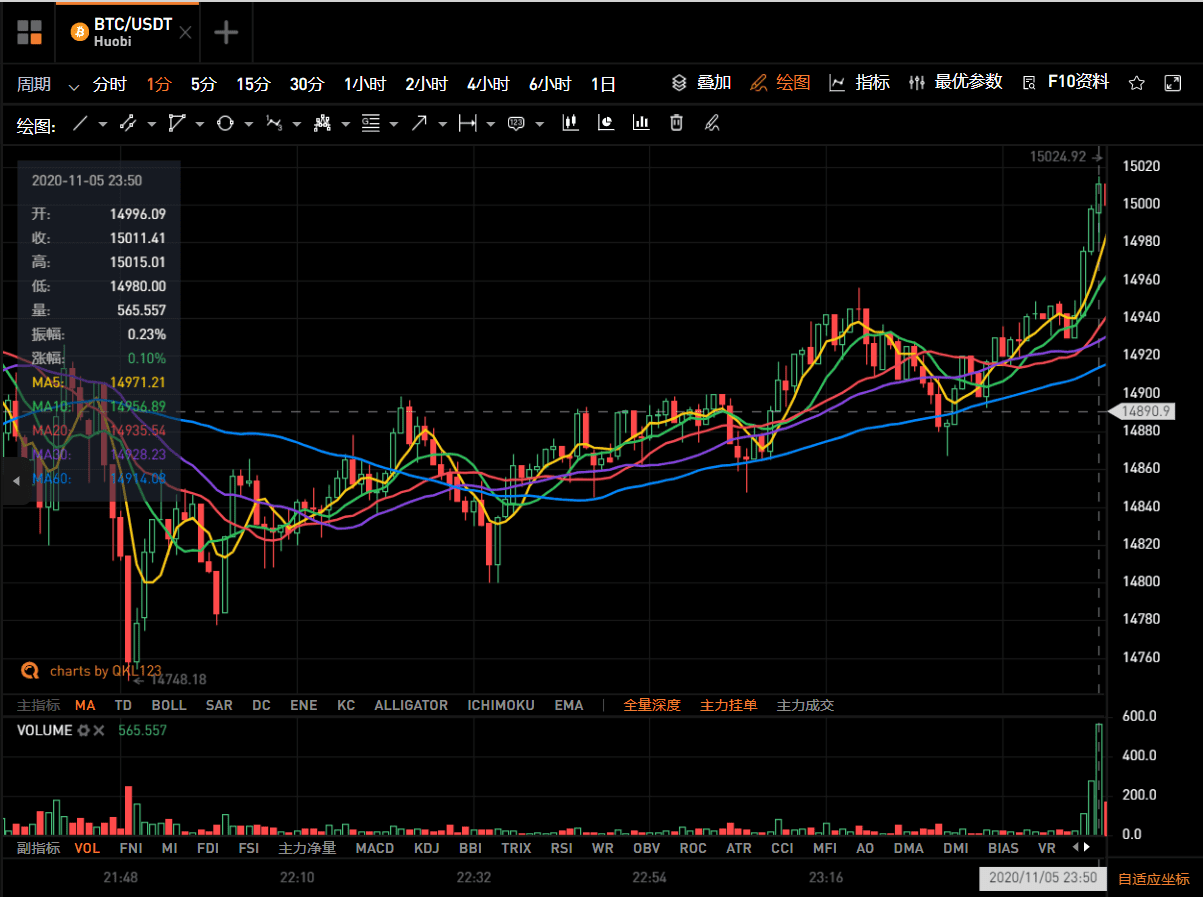Screen dimensions: 1203x897
Task: Add the chart to favorites with star
Action: tap(1136, 83)
